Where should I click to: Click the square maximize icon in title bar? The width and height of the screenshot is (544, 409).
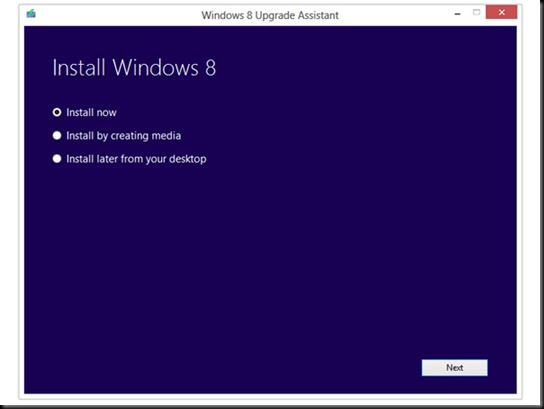tap(476, 12)
